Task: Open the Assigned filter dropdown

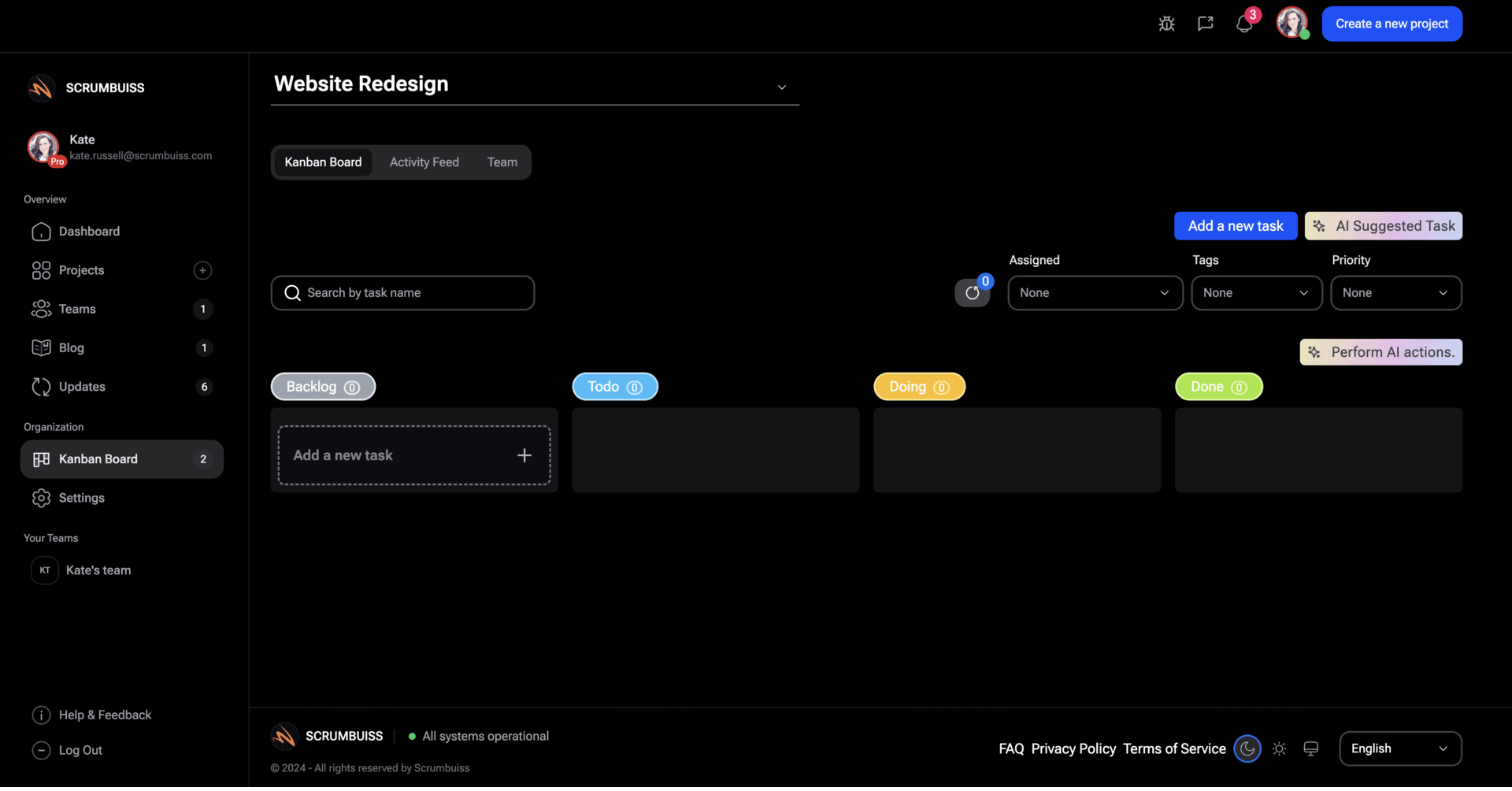Action: coord(1095,292)
